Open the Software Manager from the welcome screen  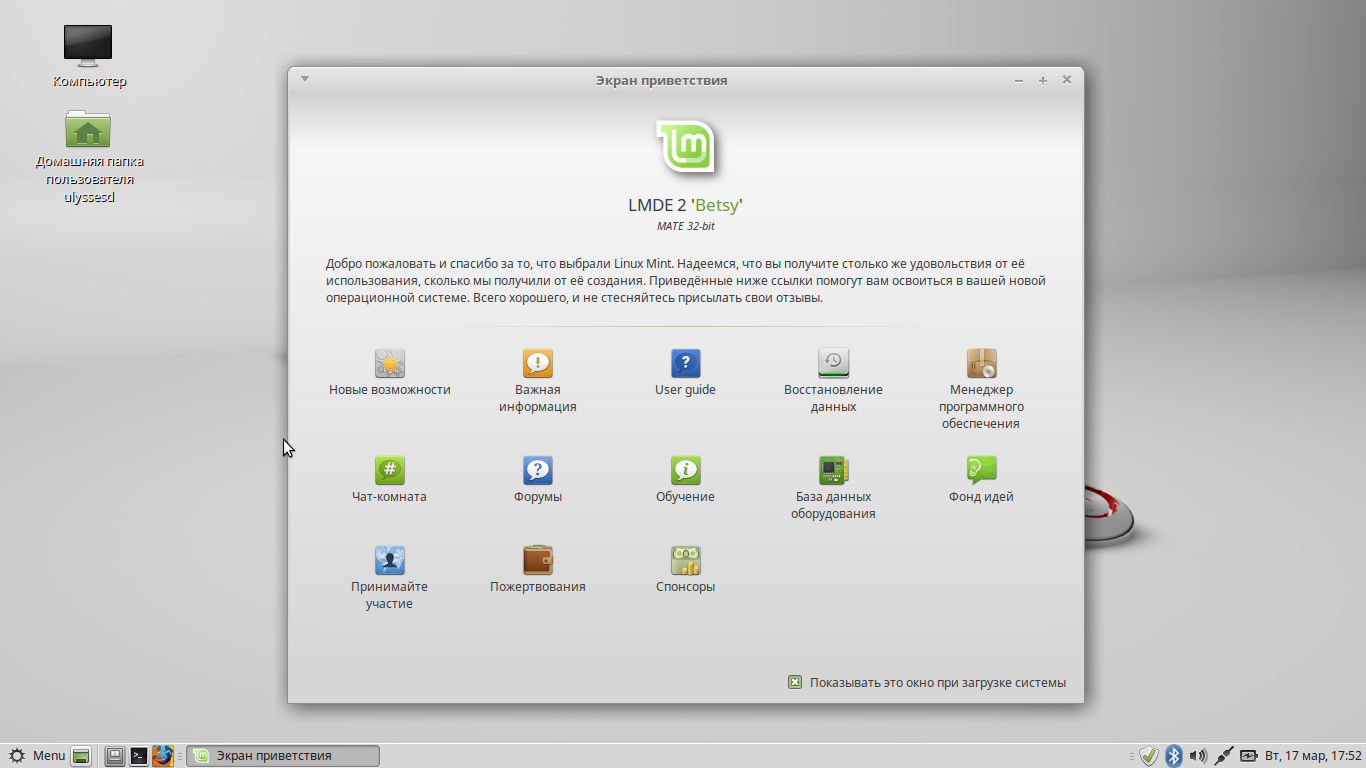pos(981,365)
